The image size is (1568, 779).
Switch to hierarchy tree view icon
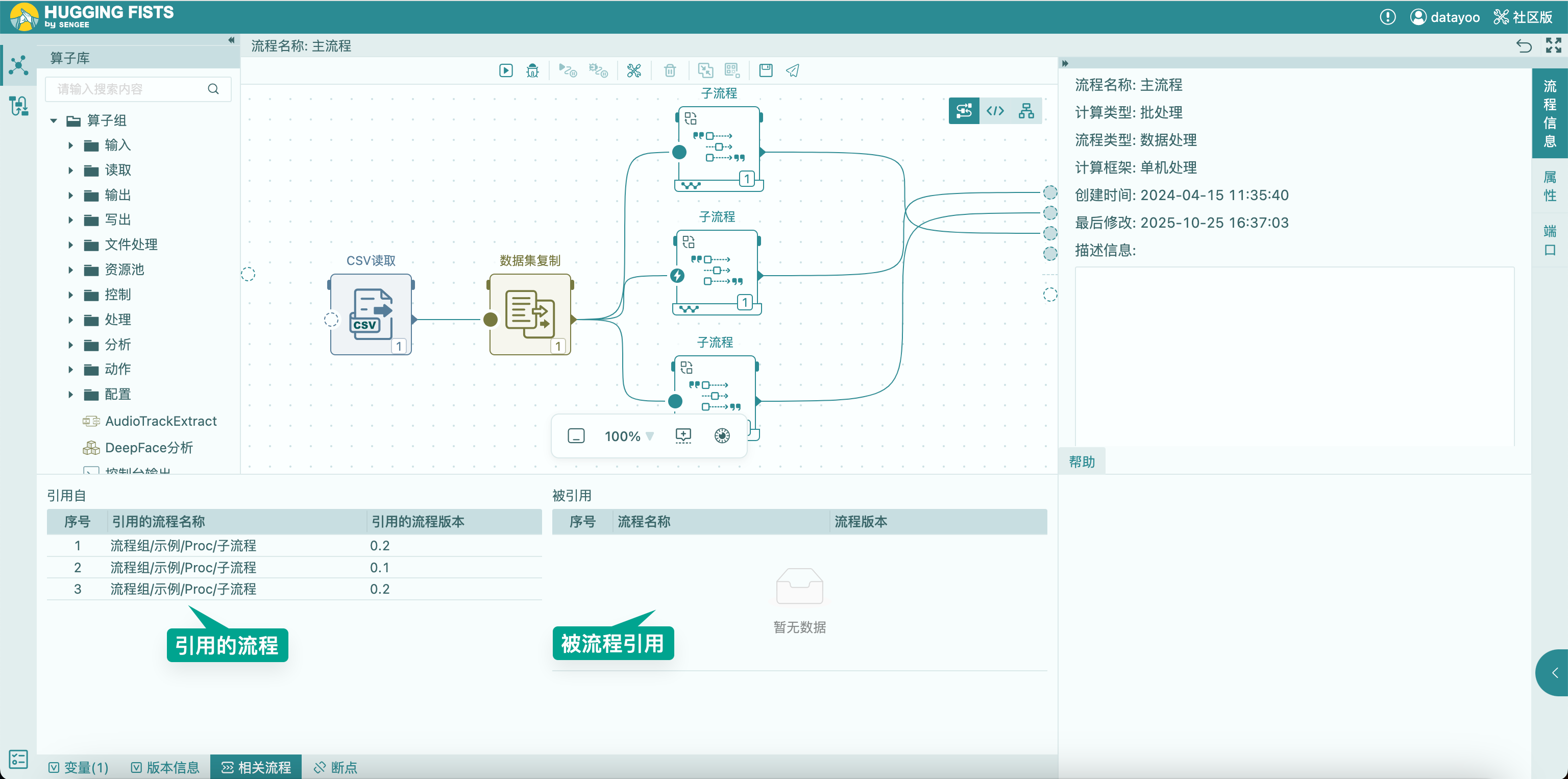(x=1026, y=111)
